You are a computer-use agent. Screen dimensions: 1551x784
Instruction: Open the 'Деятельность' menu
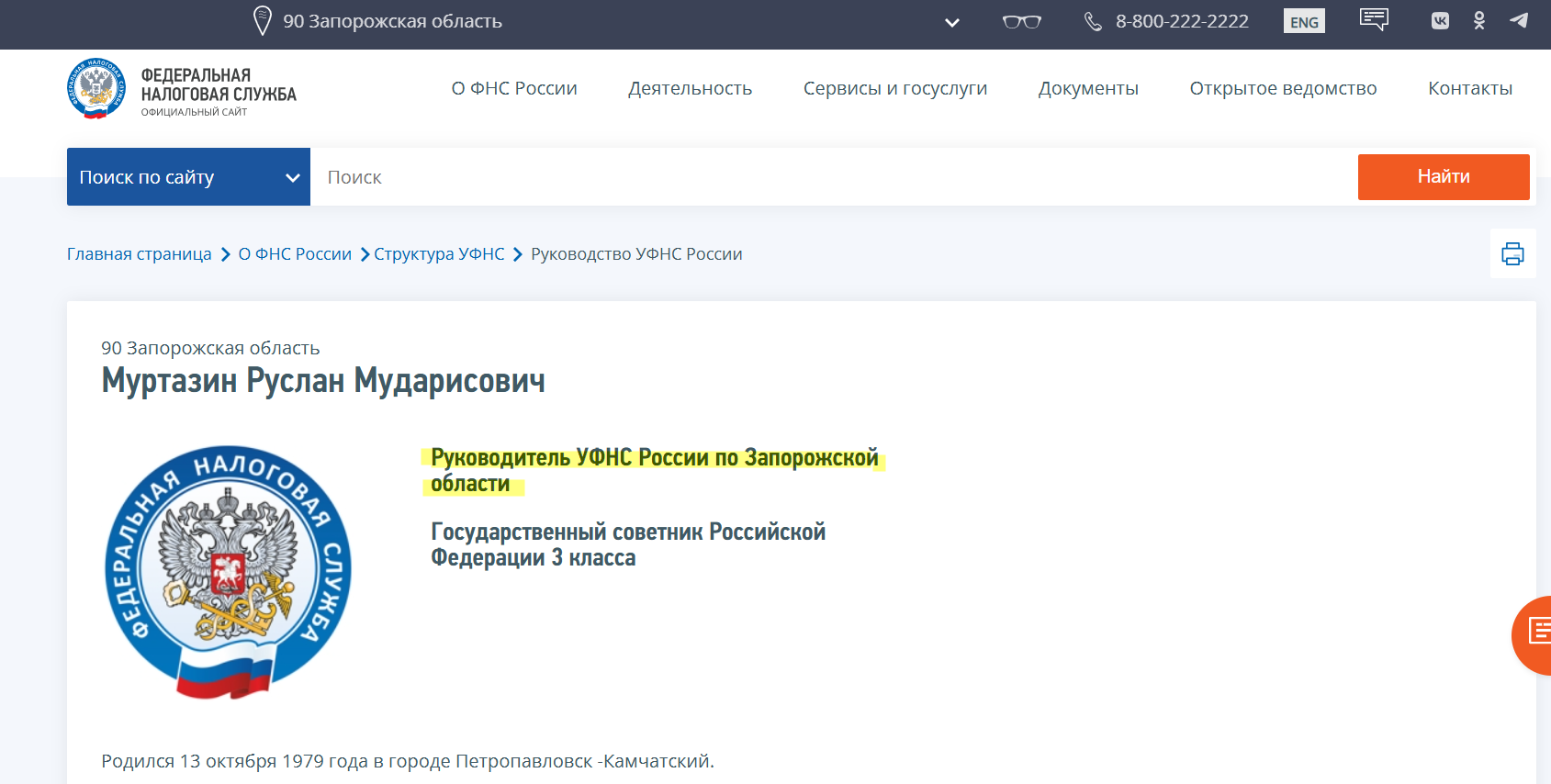click(690, 88)
